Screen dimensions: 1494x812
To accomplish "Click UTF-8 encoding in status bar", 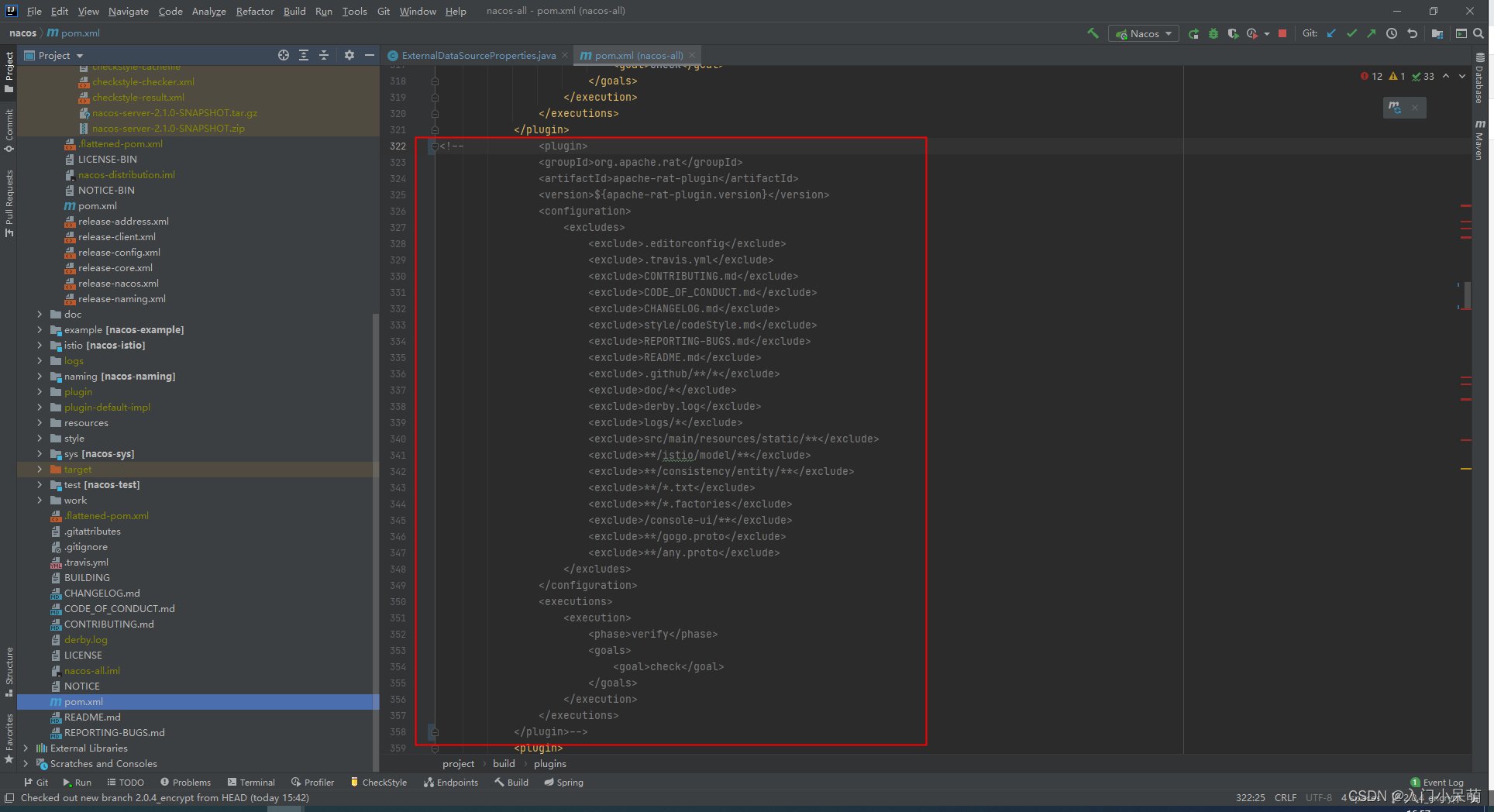I will pyautogui.click(x=1318, y=797).
